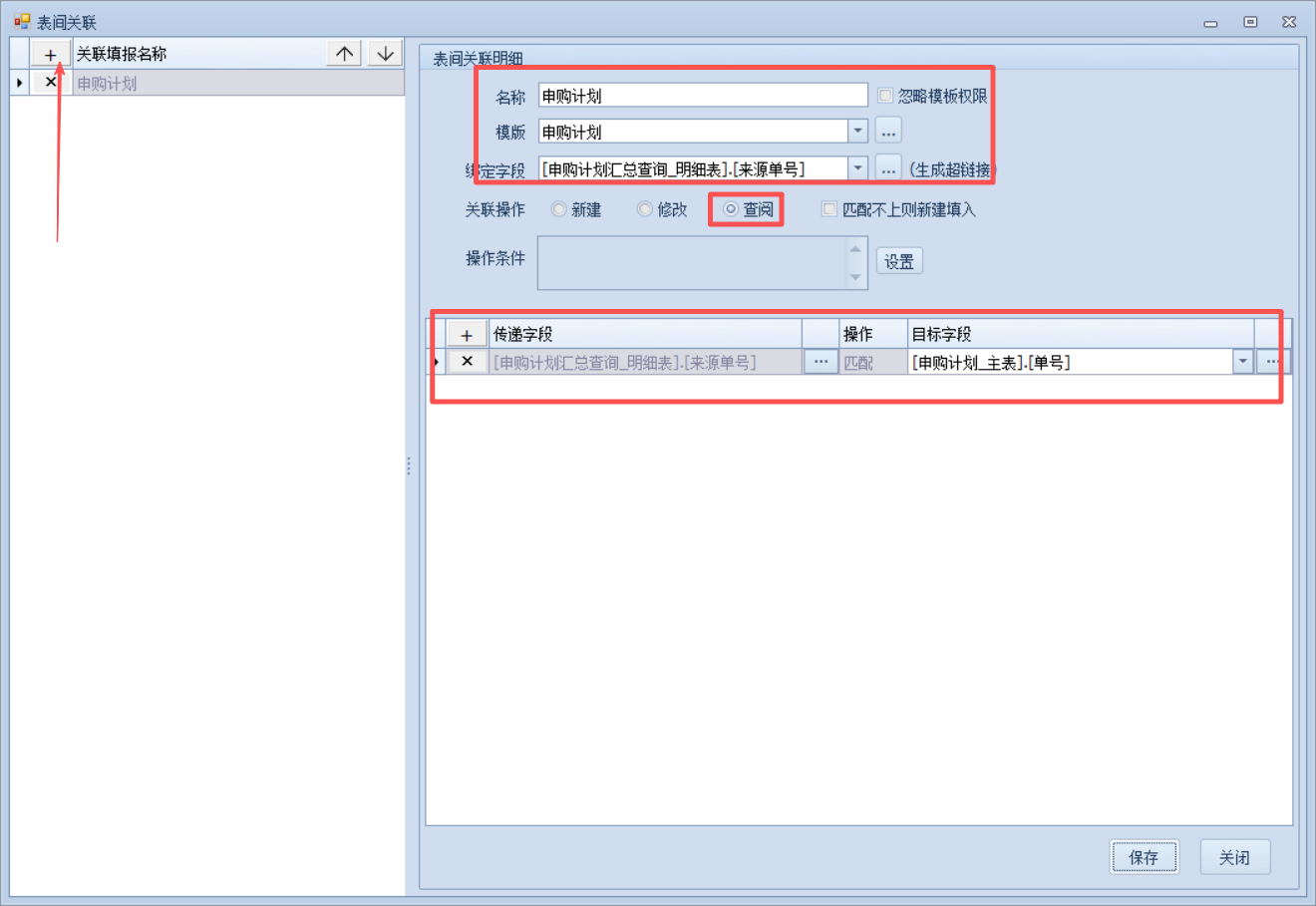Delete the 申购计划 association row with X

[51, 83]
